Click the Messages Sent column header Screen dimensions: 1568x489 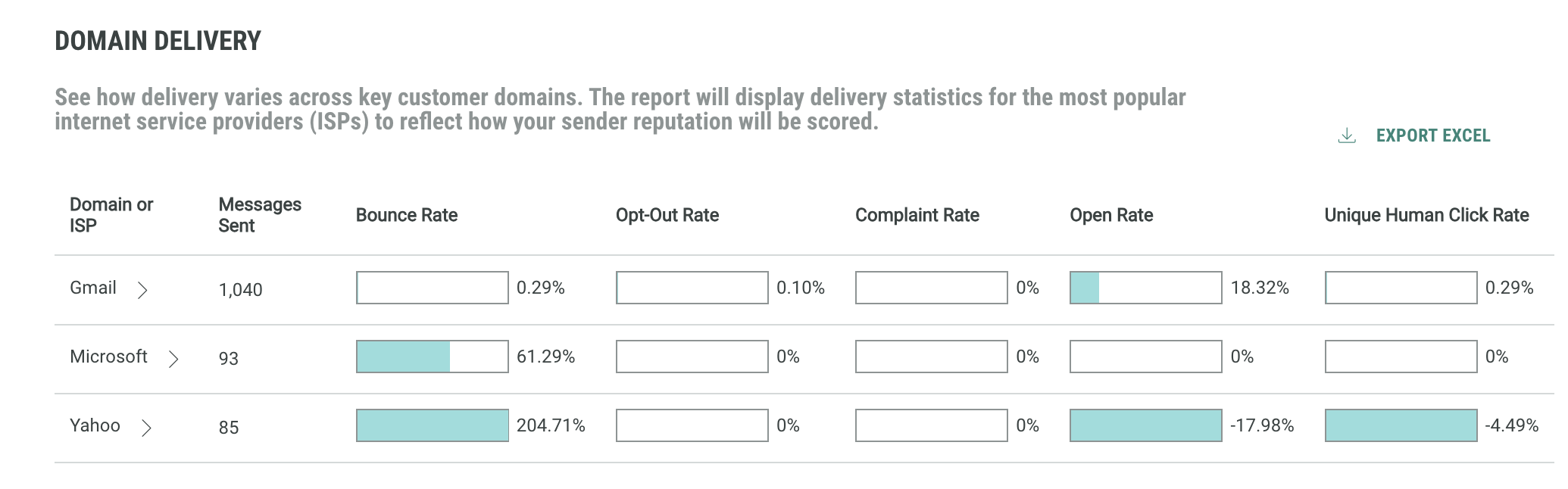260,215
